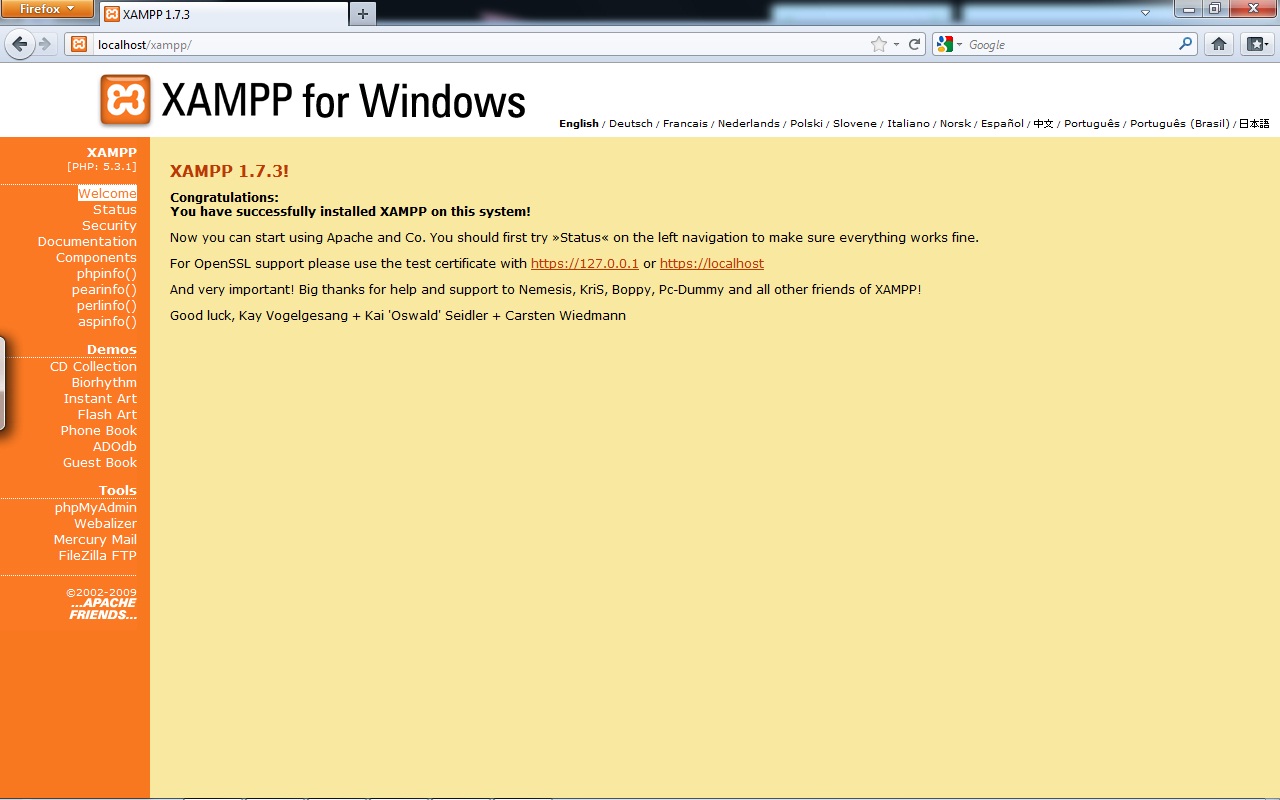This screenshot has height=800, width=1280.
Task: Open the Firefox menu button
Action: (47, 9)
